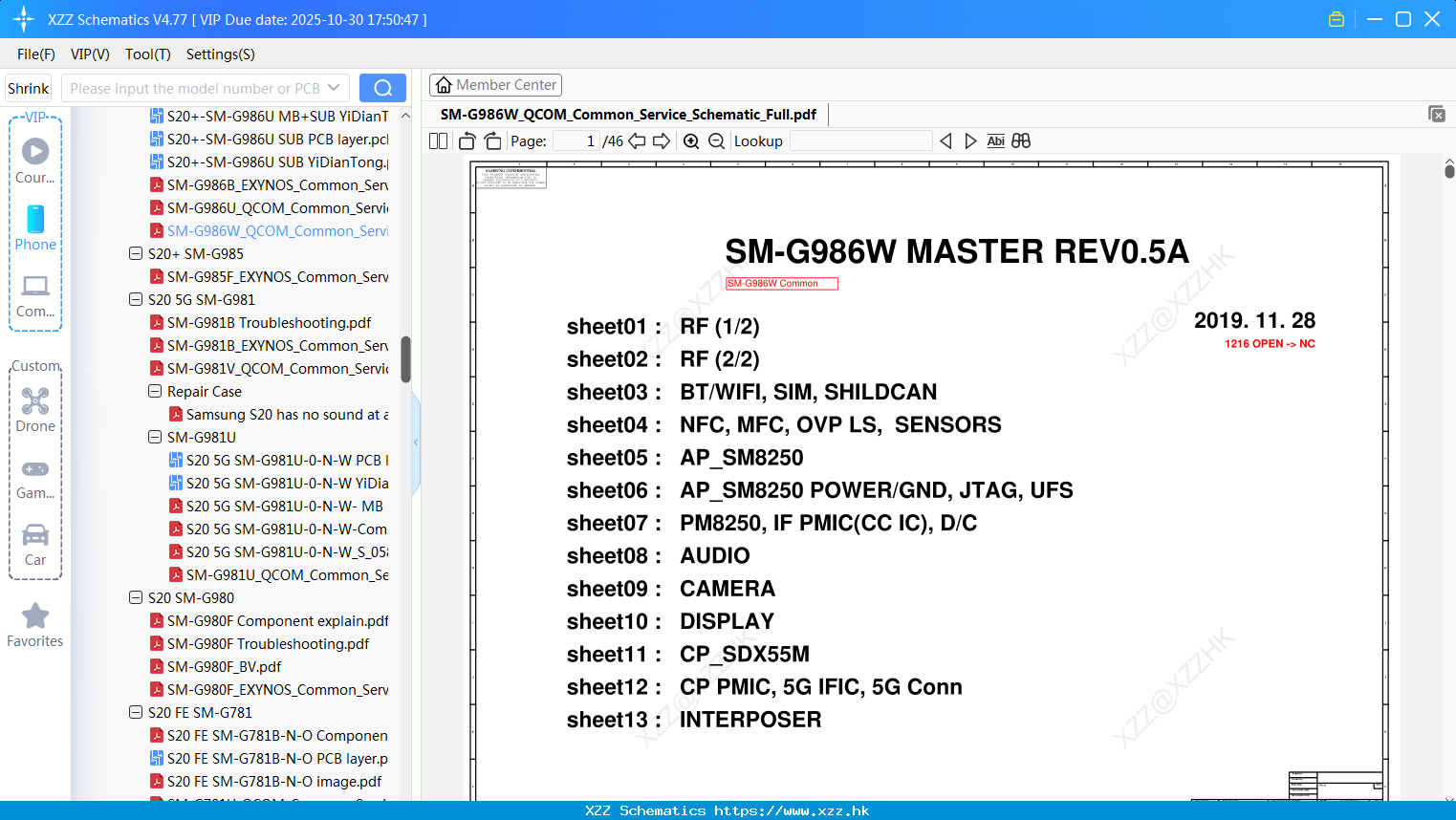
Task: Open Samsung S20 has no sound repair case
Action: coord(279,415)
